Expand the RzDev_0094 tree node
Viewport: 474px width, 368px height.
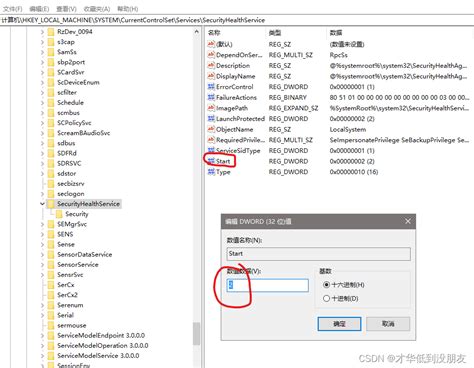[42, 32]
